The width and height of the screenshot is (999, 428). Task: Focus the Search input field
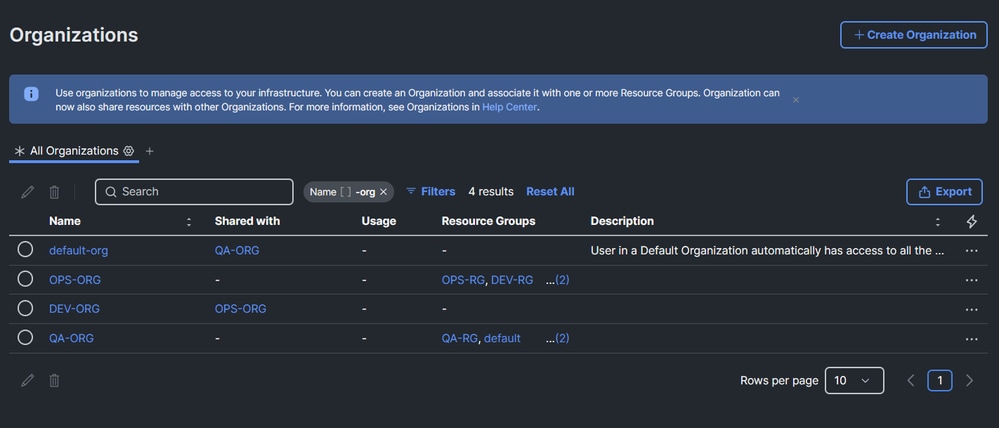coord(194,192)
